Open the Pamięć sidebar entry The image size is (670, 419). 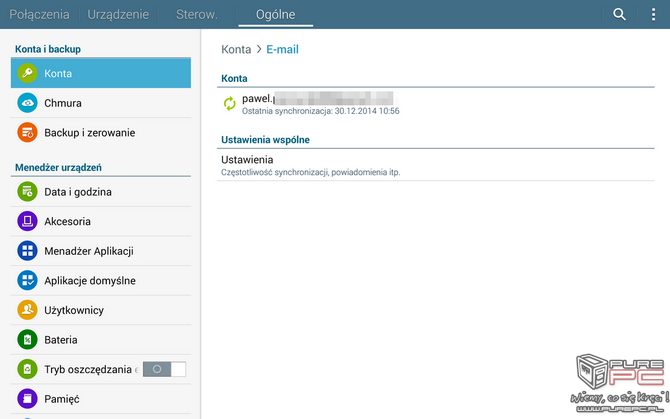[62, 399]
